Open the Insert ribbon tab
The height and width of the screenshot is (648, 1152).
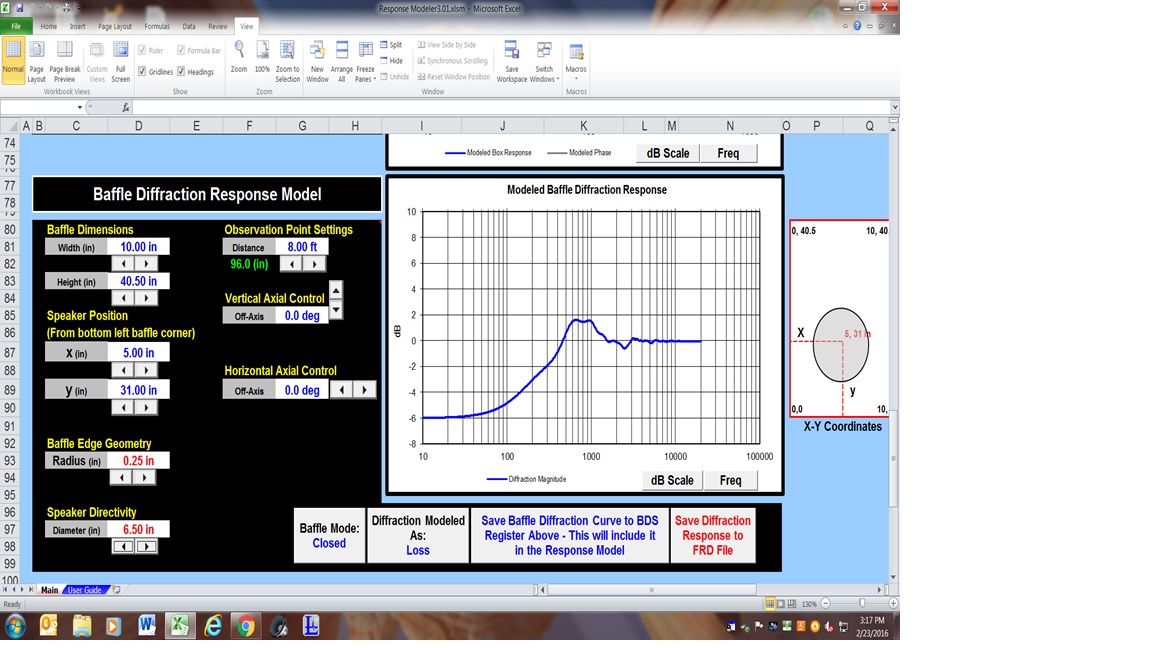77,26
